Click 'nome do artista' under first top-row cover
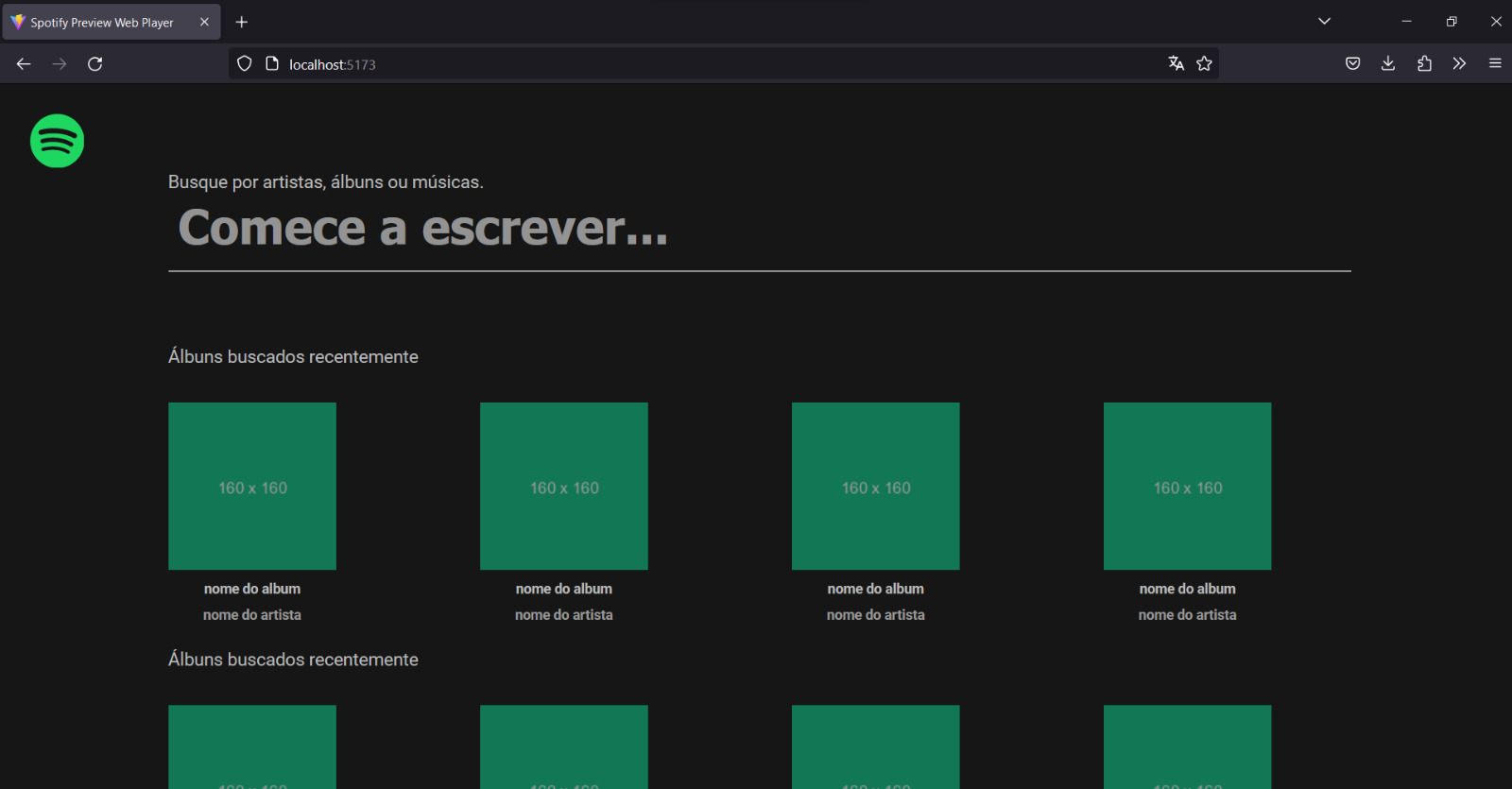This screenshot has height=789, width=1512. point(252,614)
